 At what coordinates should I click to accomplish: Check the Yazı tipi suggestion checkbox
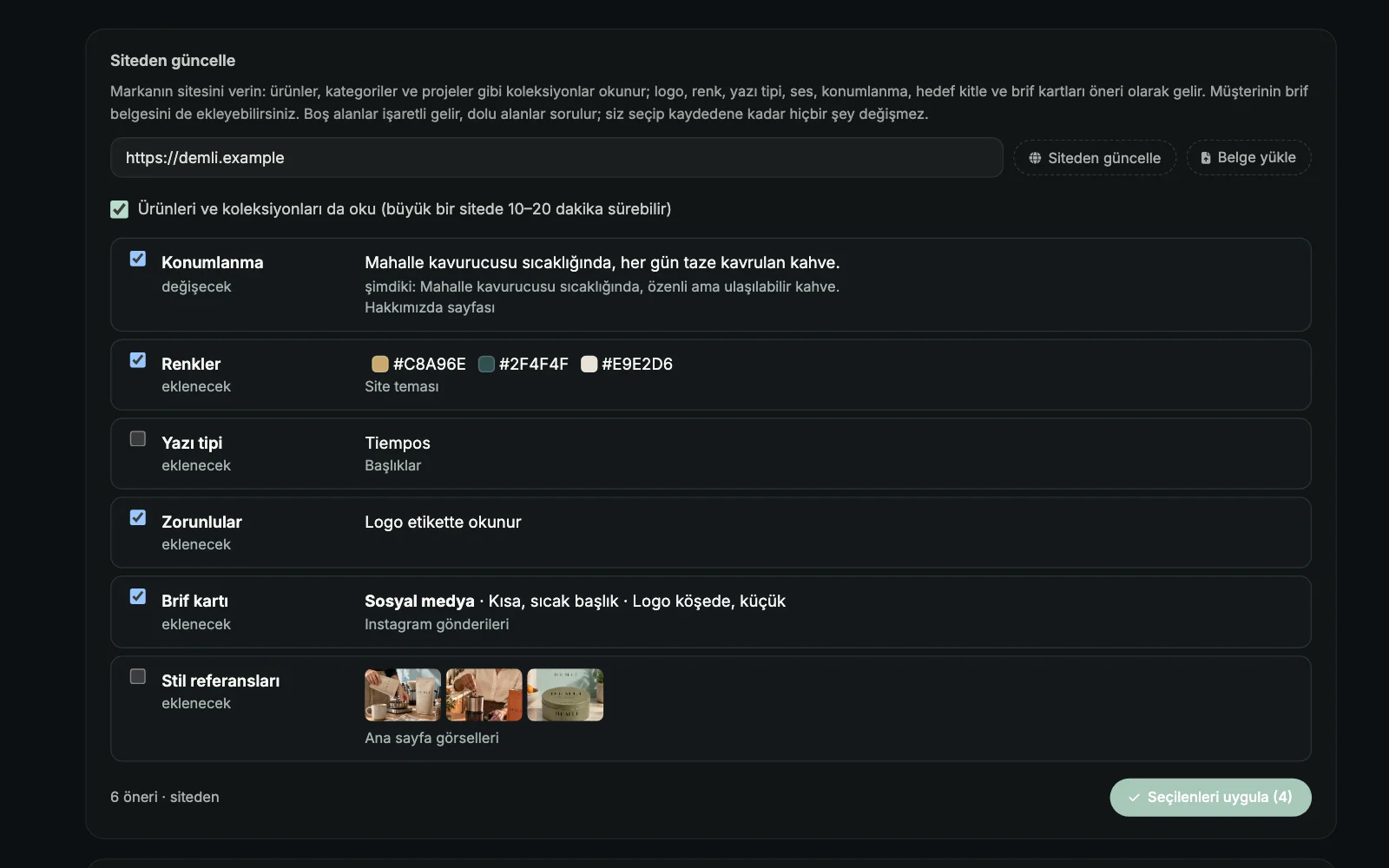[x=138, y=439]
